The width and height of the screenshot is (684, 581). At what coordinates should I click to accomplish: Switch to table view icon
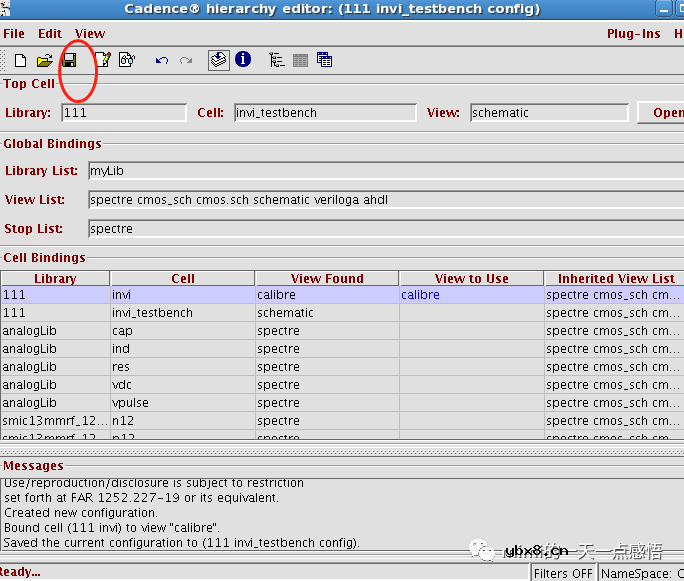(301, 61)
